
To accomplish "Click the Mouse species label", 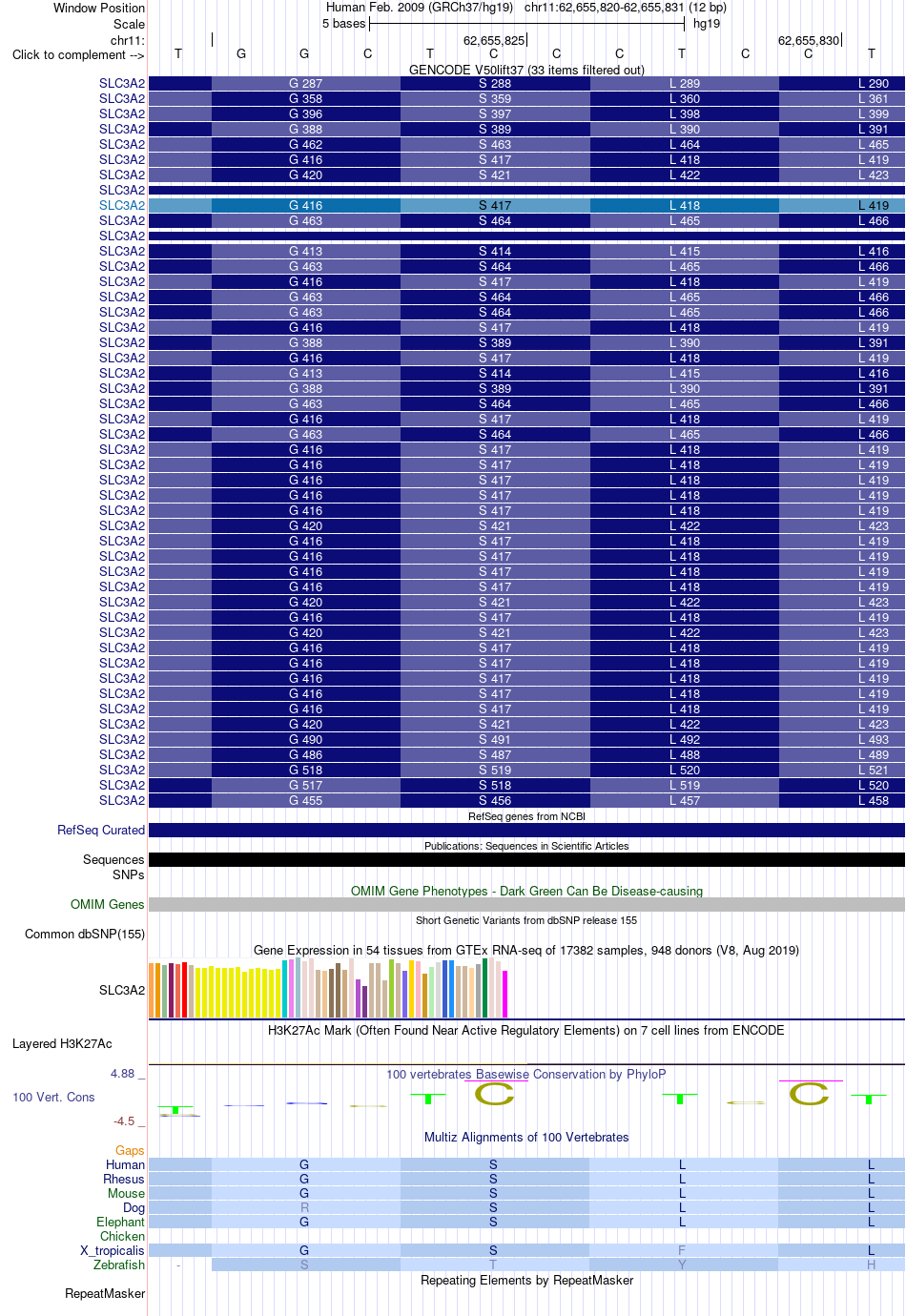I will [126, 1193].
